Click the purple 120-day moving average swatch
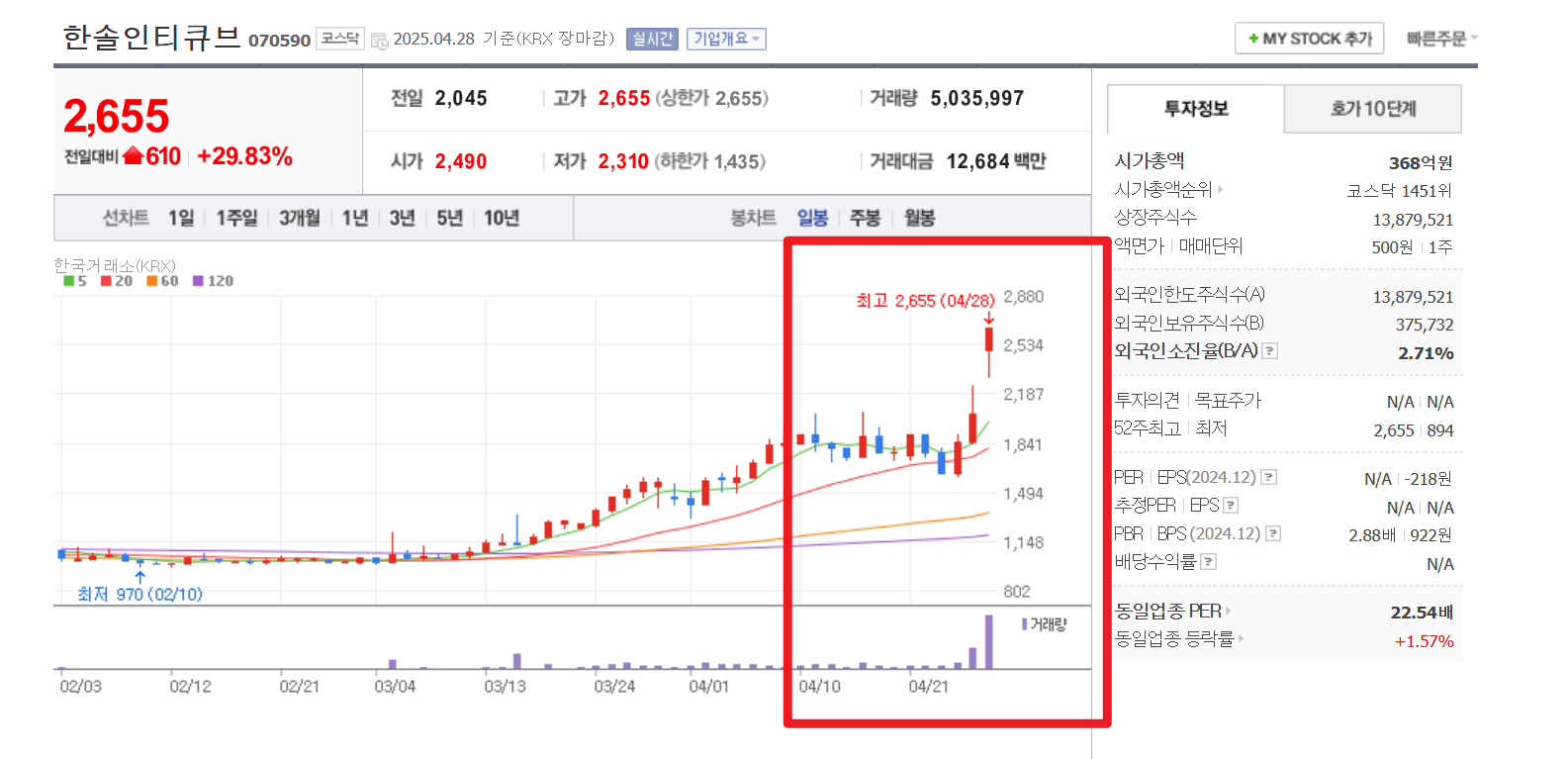 pyautogui.click(x=198, y=281)
